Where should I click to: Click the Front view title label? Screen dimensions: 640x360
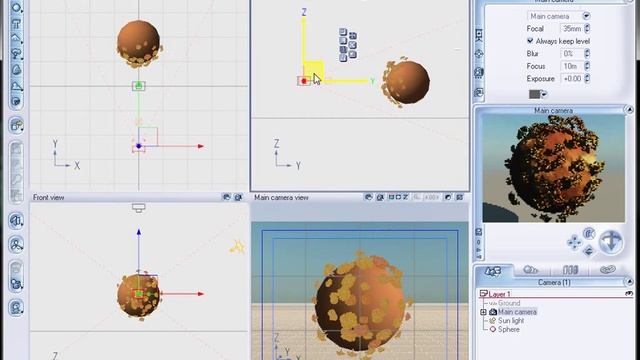click(49, 198)
